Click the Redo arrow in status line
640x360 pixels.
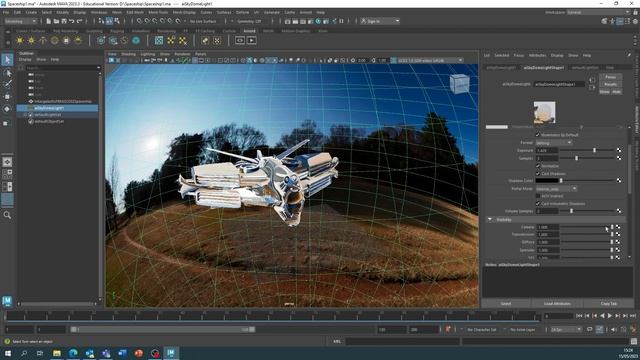tap(80, 21)
